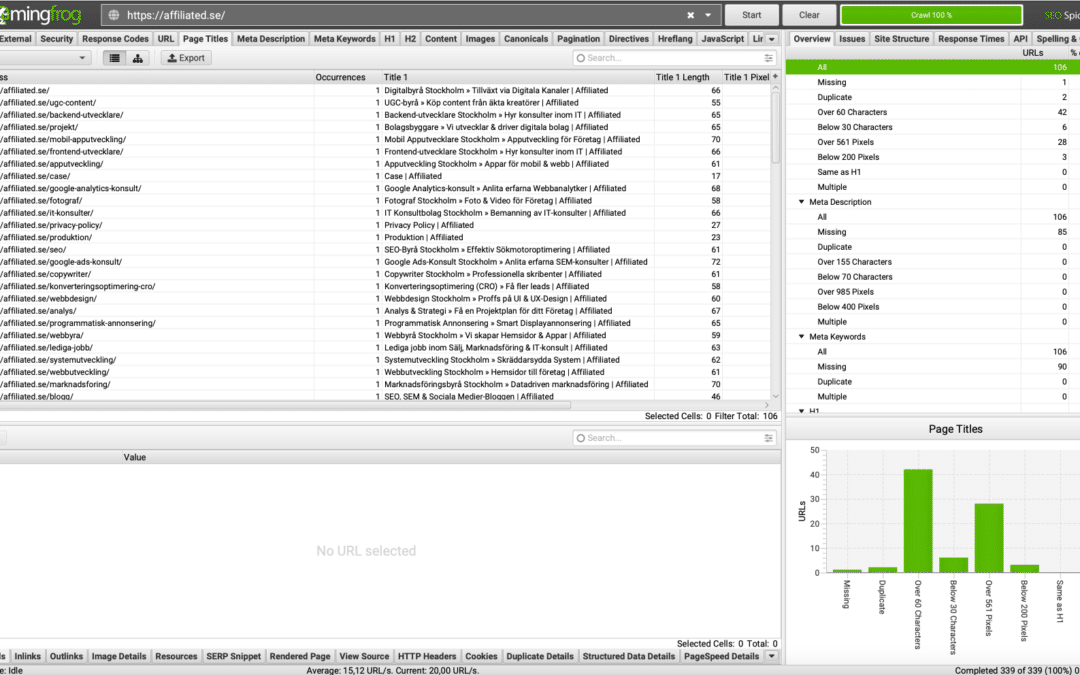Show the Rendered Page bottom tab
Image resolution: width=1080 pixels, height=675 pixels.
[300, 656]
